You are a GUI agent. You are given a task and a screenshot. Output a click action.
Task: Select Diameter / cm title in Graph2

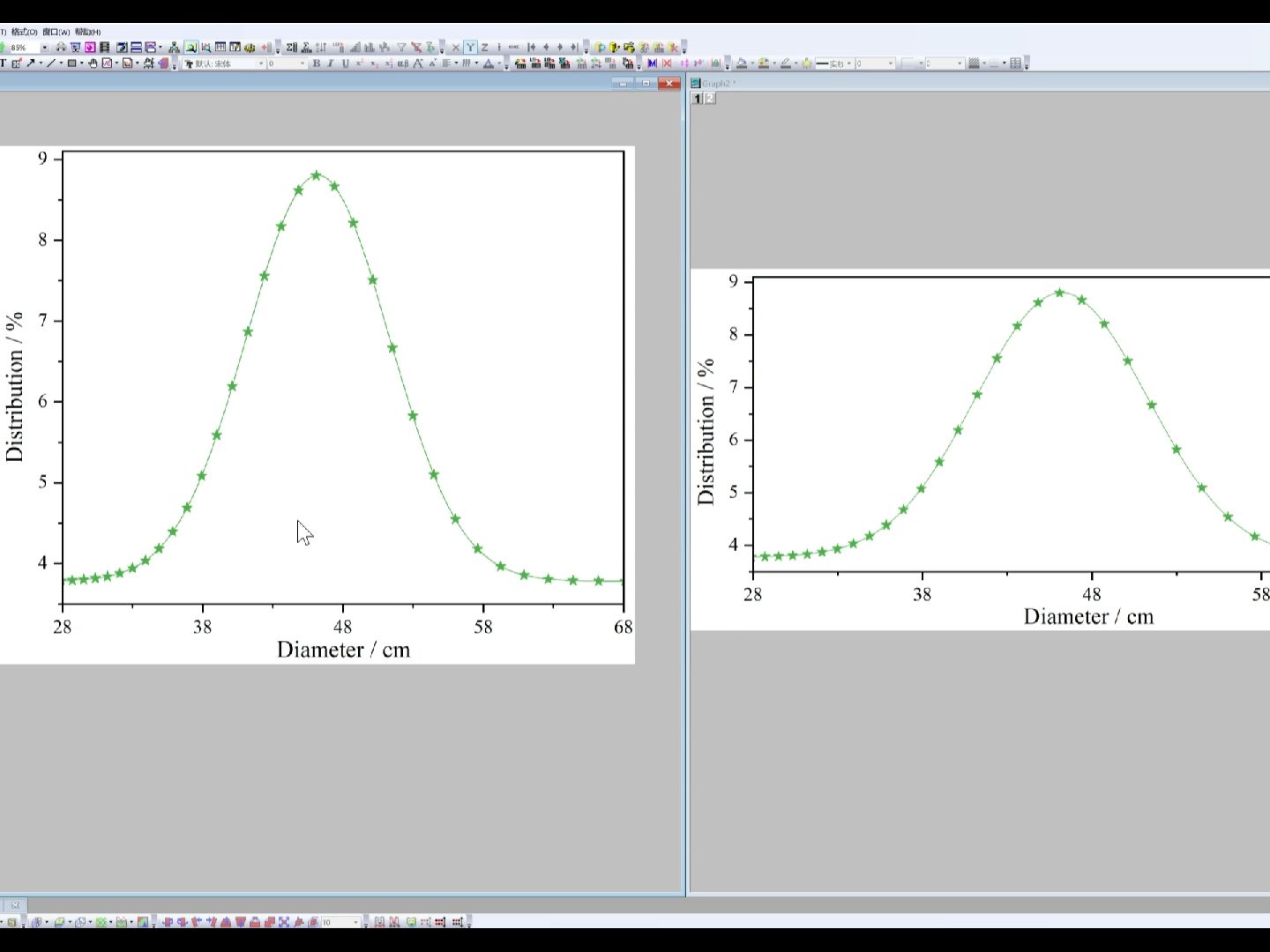[x=1088, y=616]
